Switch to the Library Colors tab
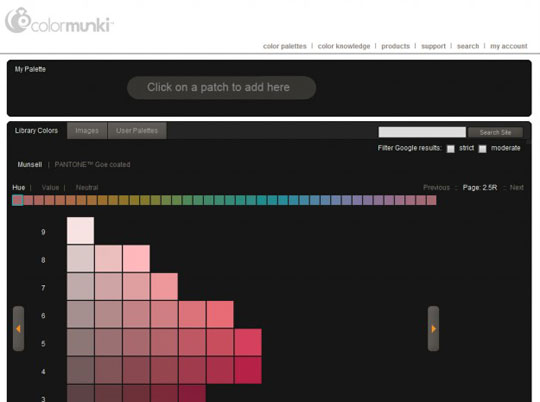 pos(36,131)
